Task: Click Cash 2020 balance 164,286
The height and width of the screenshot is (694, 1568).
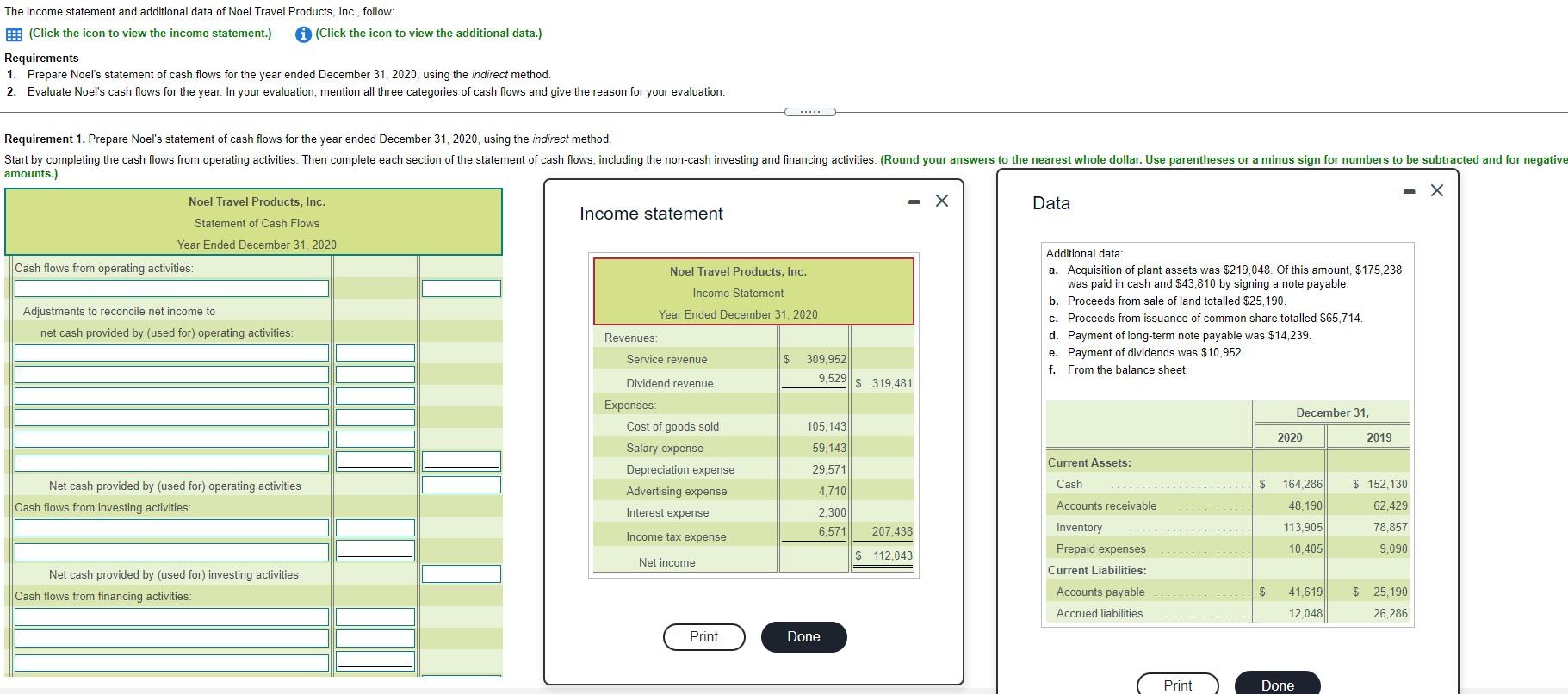Action: pyautogui.click(x=1302, y=484)
